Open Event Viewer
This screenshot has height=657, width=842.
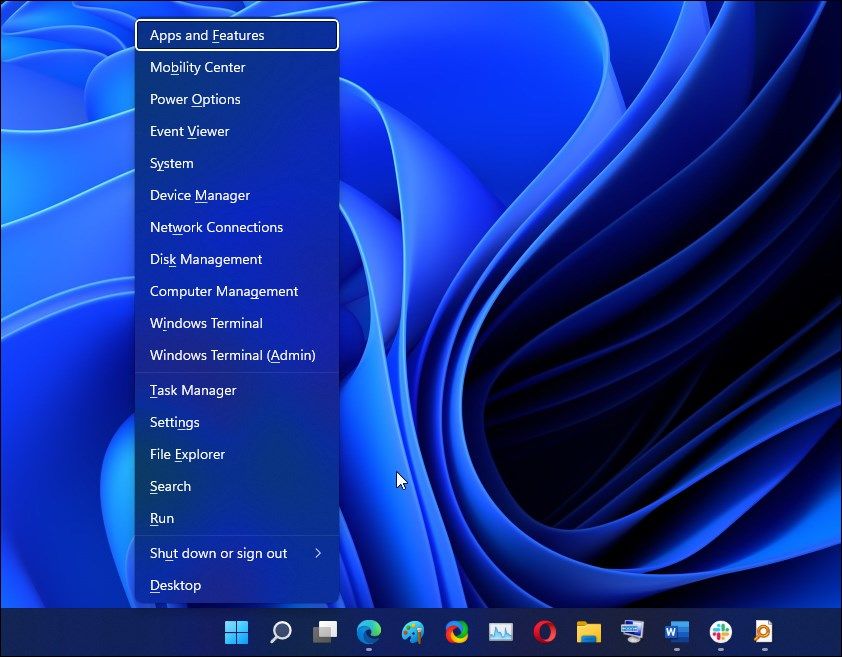pos(189,131)
